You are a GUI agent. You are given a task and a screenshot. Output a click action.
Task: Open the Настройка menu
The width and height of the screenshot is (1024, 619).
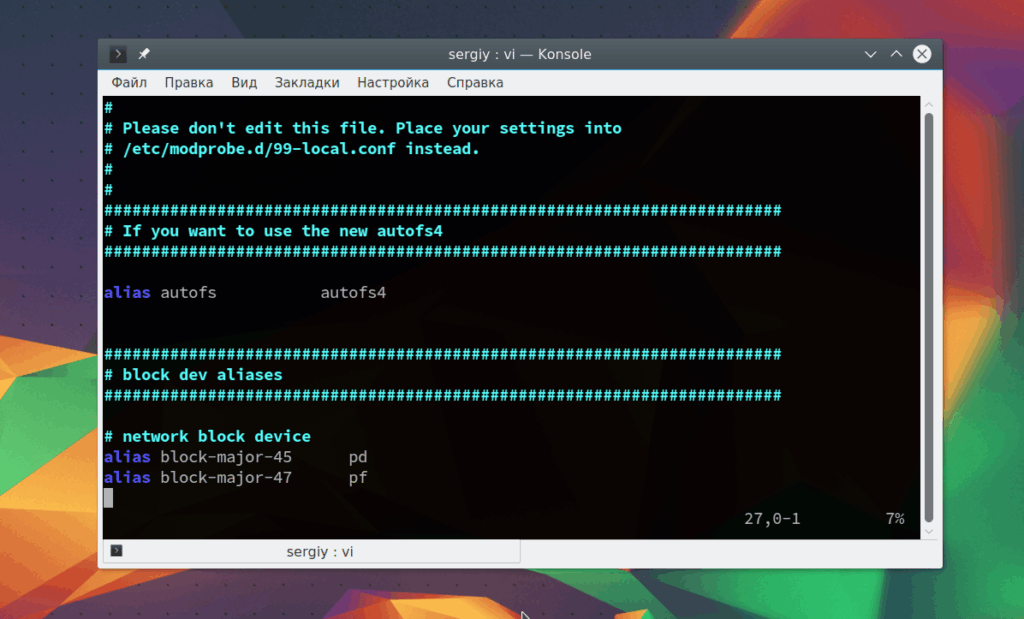click(393, 82)
